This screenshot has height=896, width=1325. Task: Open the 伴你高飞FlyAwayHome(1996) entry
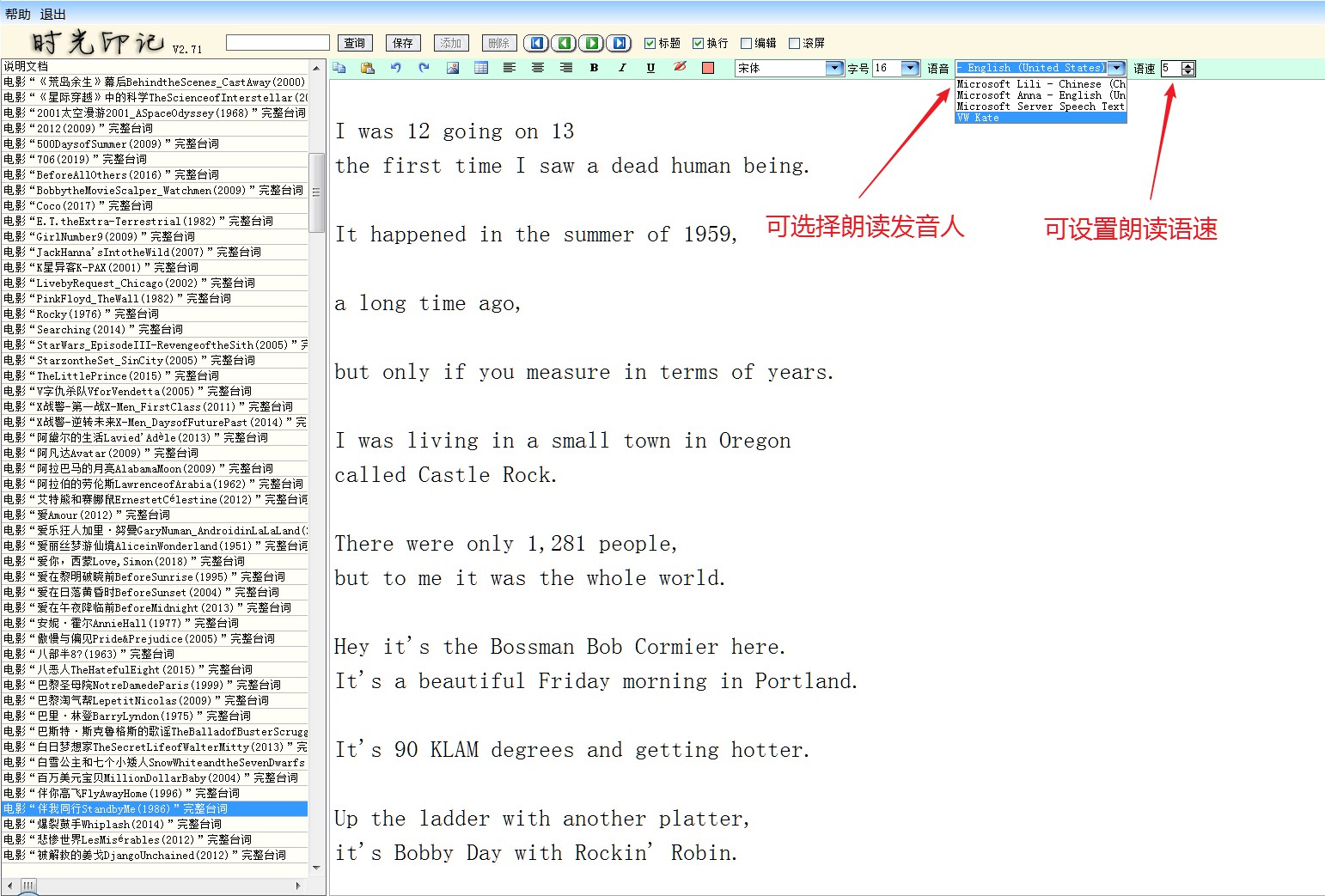click(155, 793)
